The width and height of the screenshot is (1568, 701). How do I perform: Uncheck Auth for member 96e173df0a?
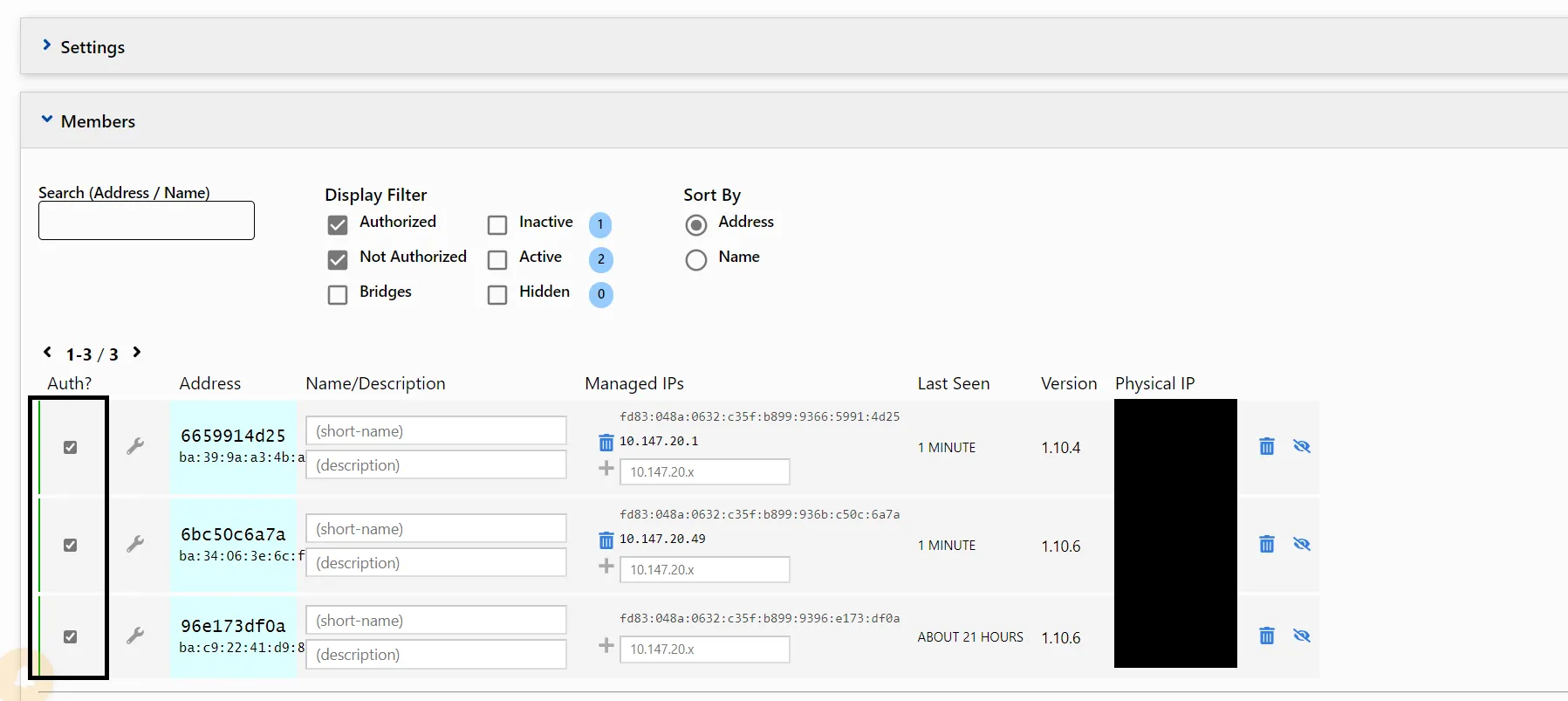click(x=71, y=637)
